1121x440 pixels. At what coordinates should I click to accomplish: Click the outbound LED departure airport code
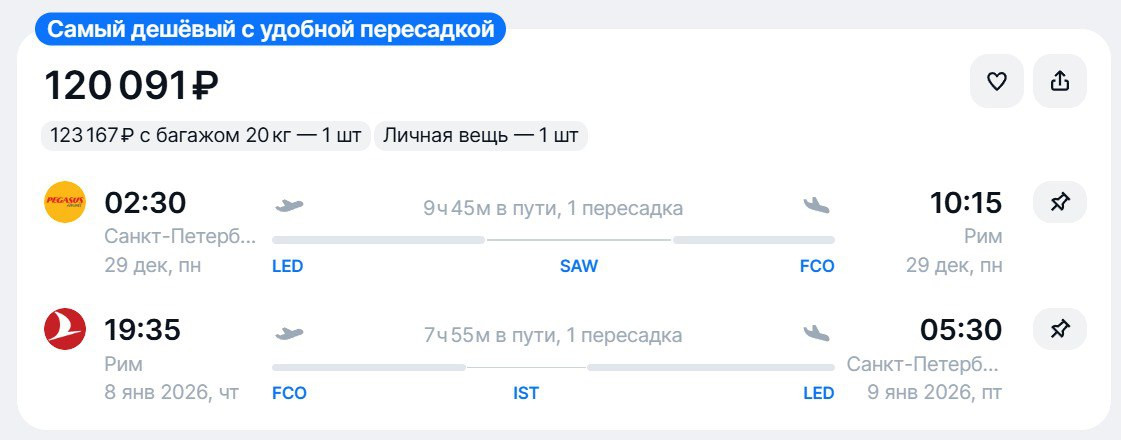(x=287, y=267)
